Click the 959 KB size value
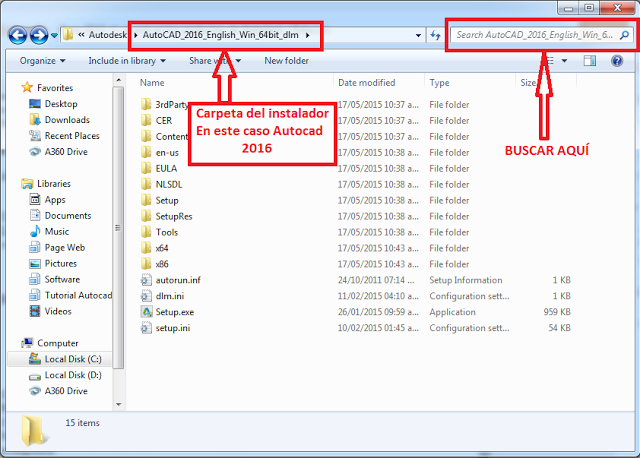640x458 pixels. (557, 312)
